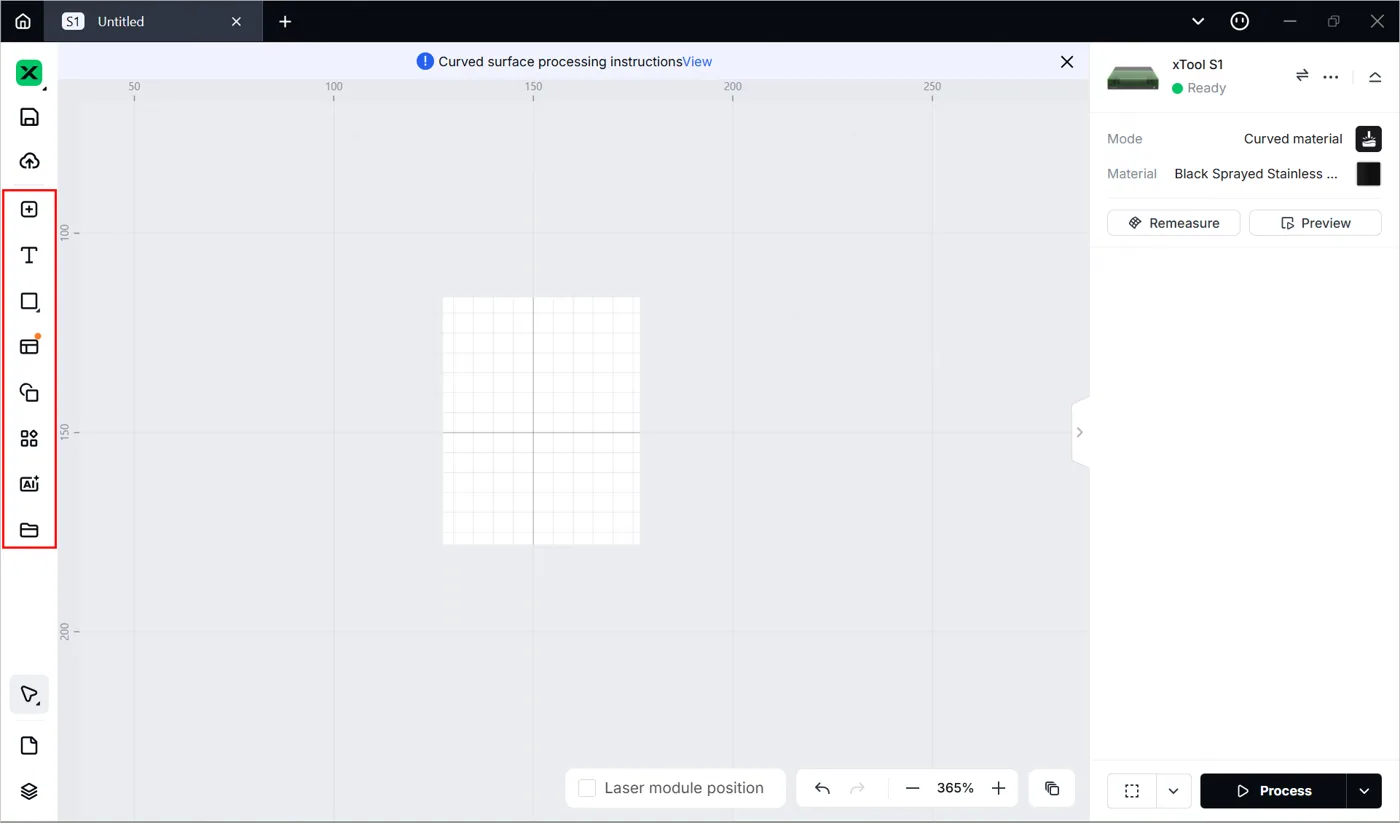
Task: Click the white measured canvas area
Action: tap(541, 421)
